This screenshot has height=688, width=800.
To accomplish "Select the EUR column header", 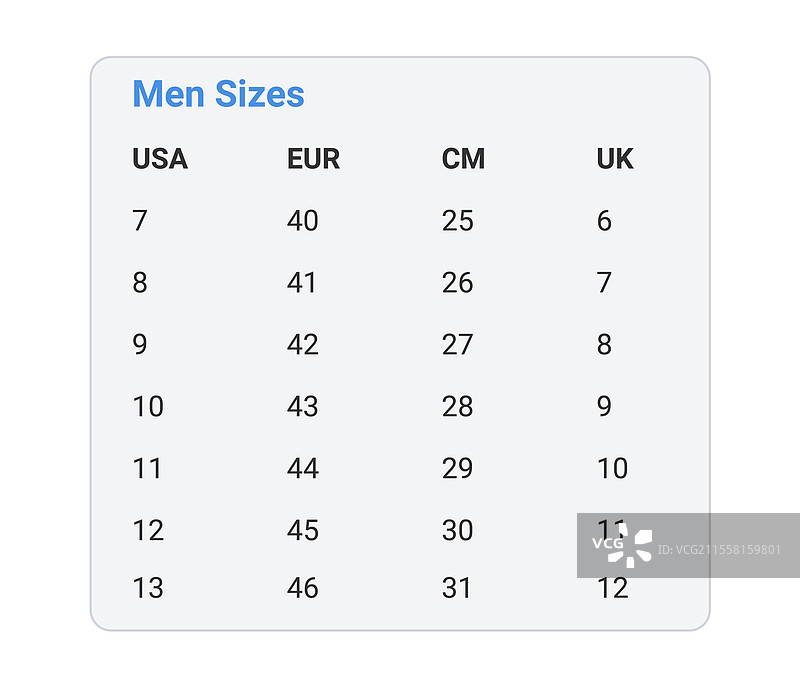I will pyautogui.click(x=313, y=159).
